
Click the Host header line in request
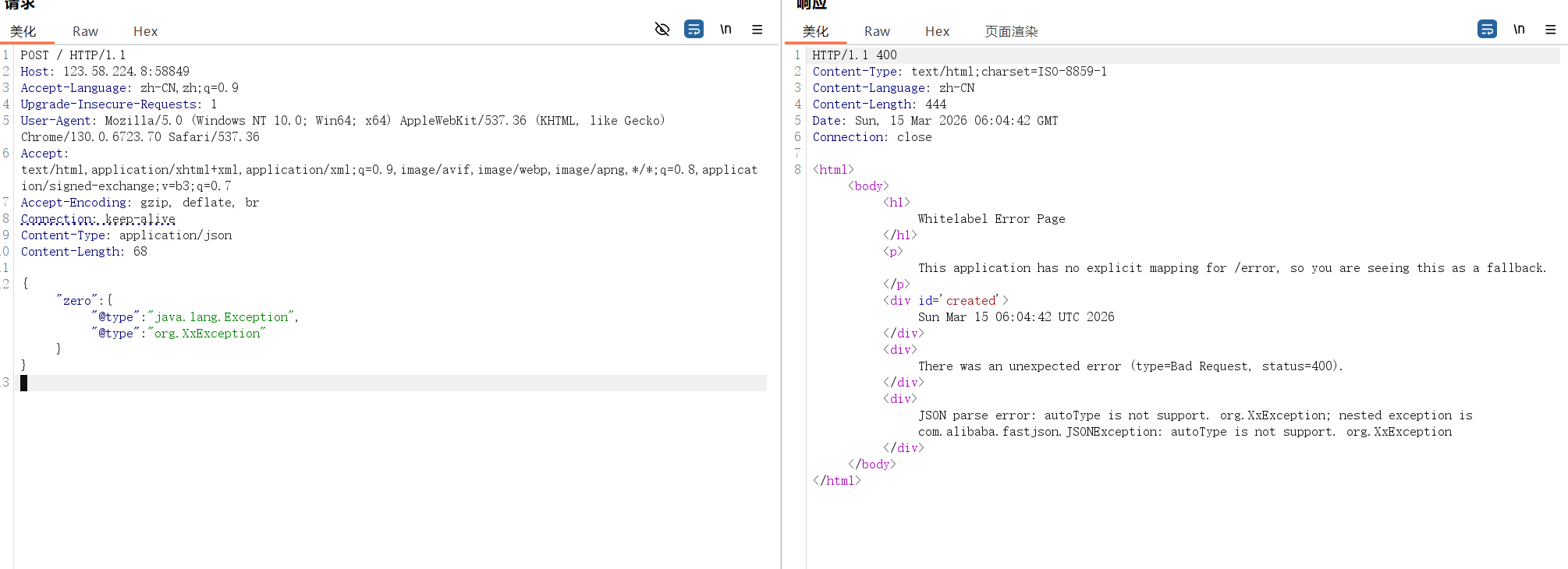coord(105,72)
